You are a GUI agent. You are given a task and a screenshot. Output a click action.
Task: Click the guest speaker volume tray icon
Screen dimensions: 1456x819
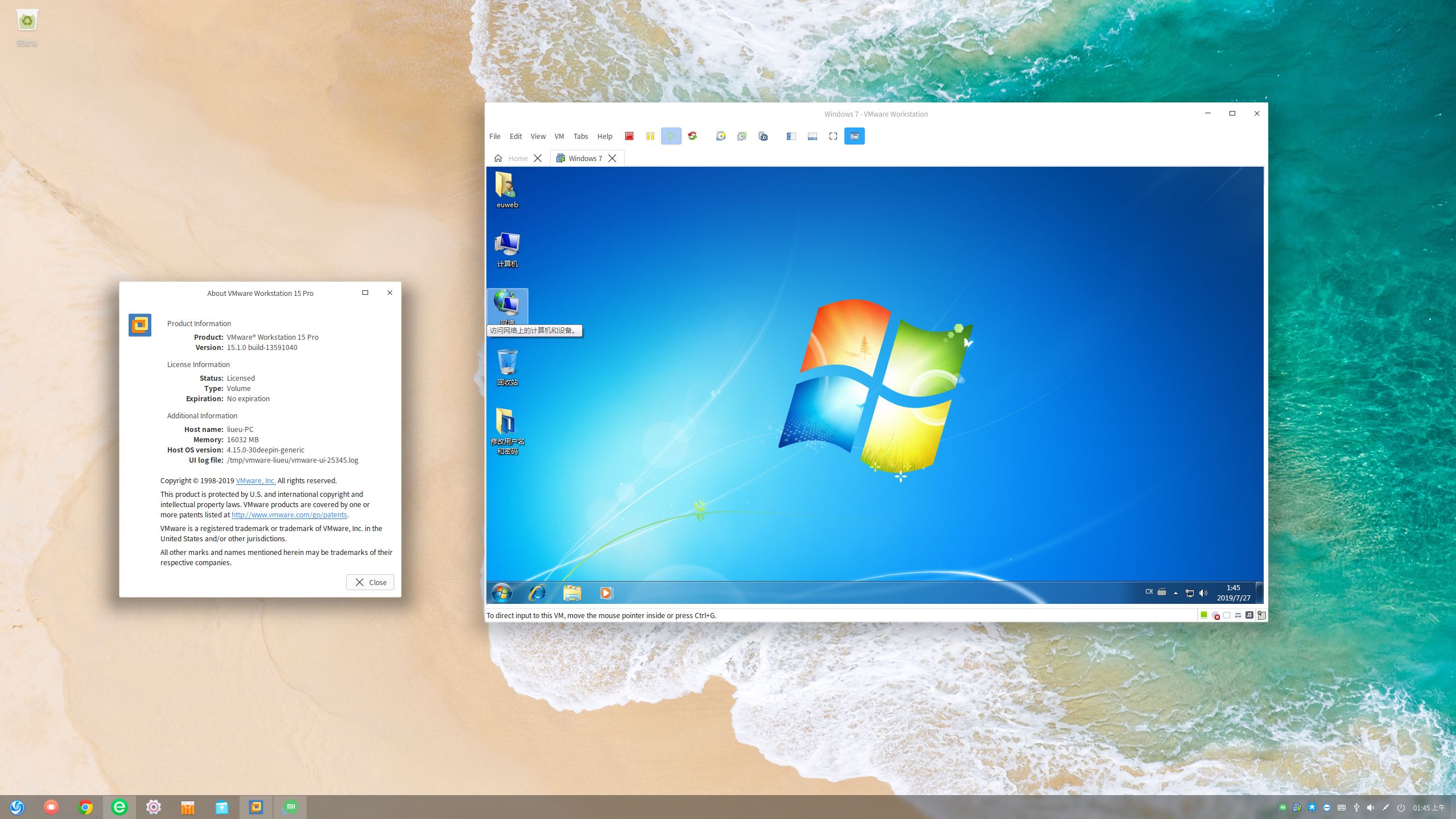pyautogui.click(x=1203, y=593)
